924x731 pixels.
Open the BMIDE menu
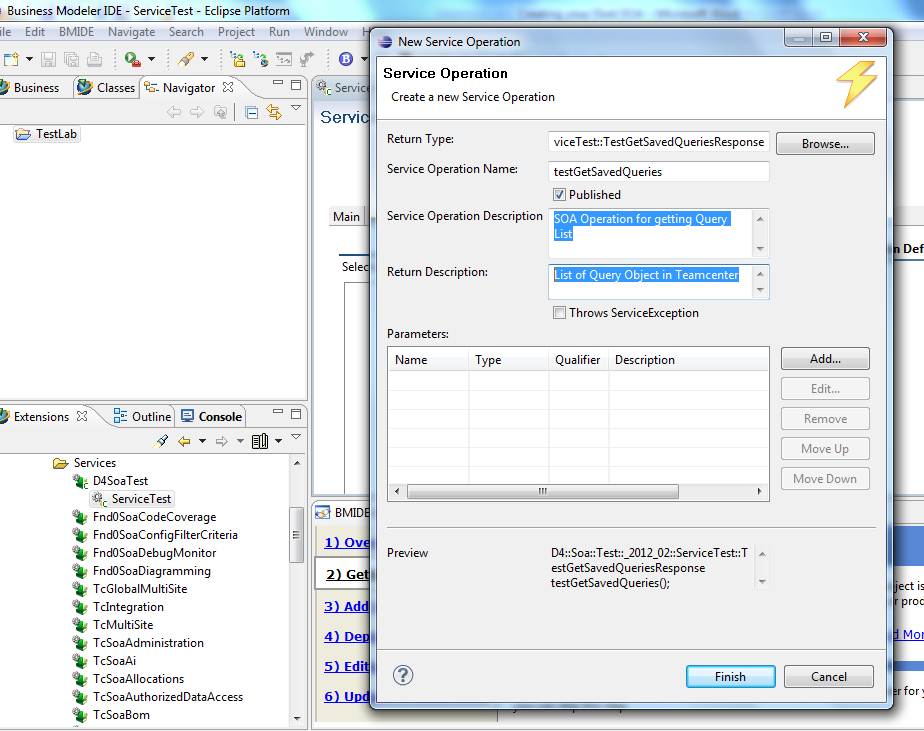point(76,32)
